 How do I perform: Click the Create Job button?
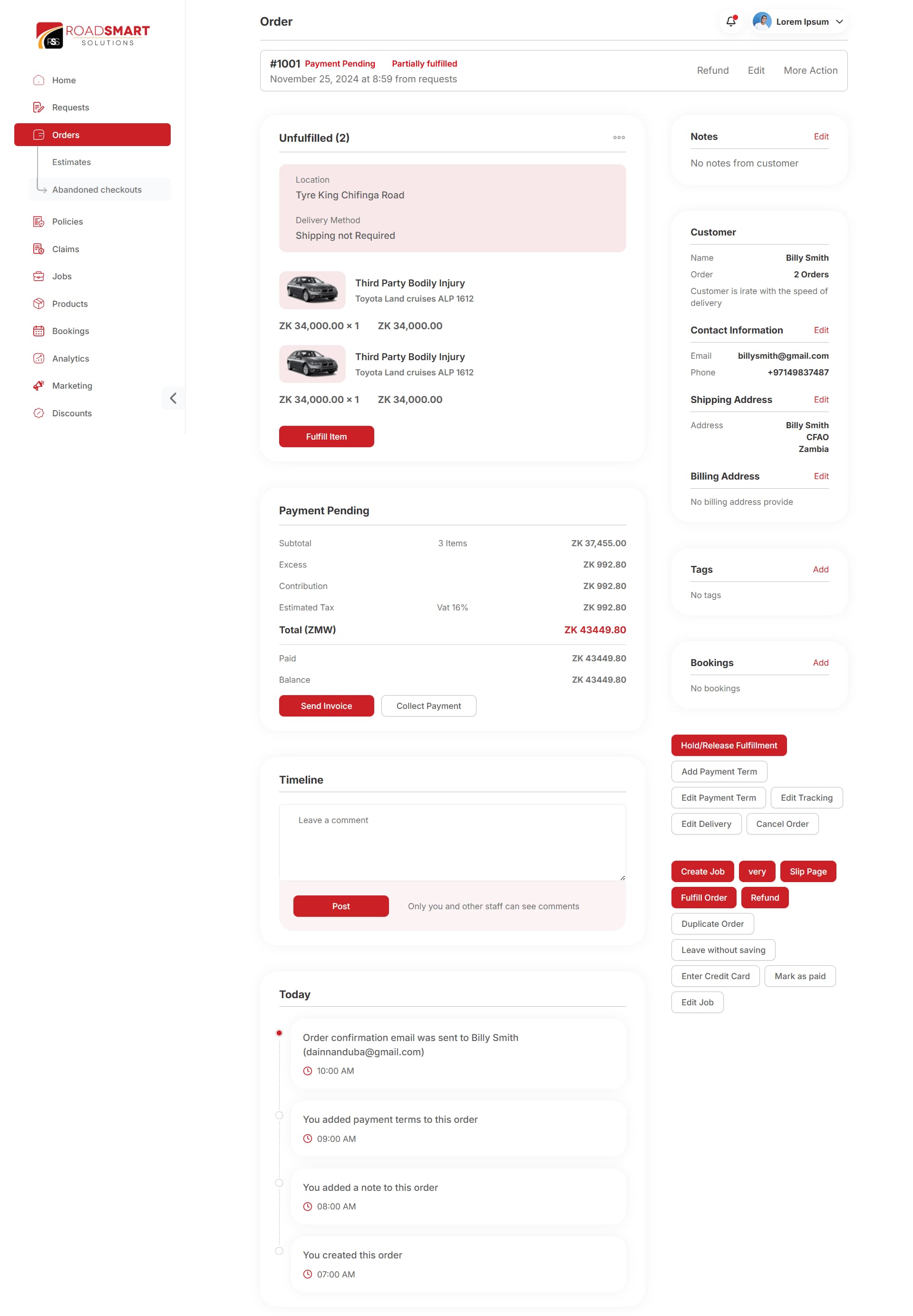(702, 872)
